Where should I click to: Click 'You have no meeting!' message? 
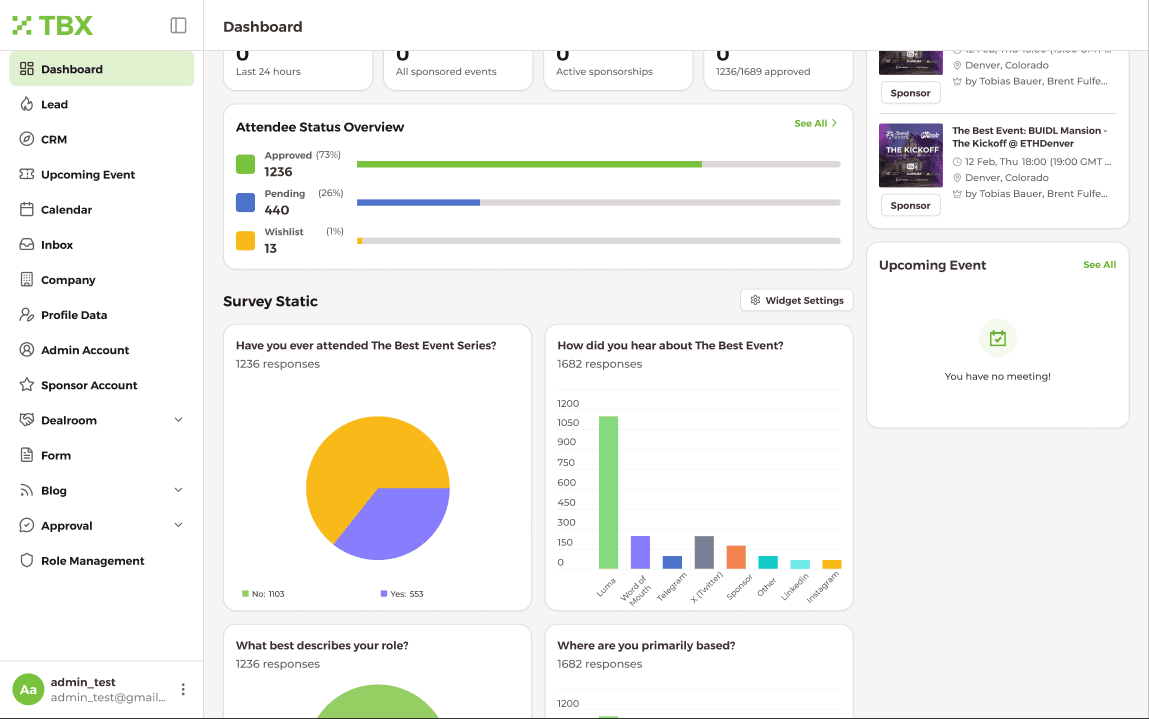tap(997, 377)
